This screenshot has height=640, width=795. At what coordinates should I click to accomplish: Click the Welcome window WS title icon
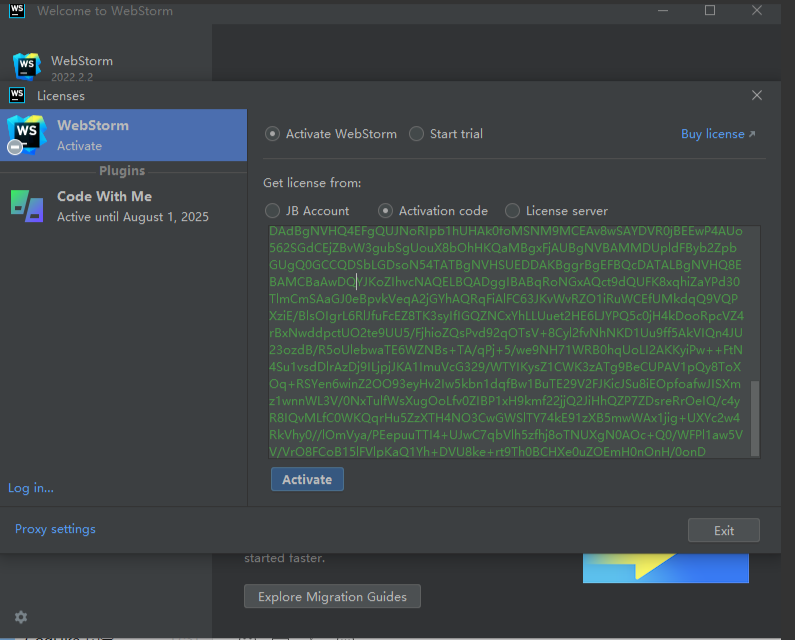(17, 10)
